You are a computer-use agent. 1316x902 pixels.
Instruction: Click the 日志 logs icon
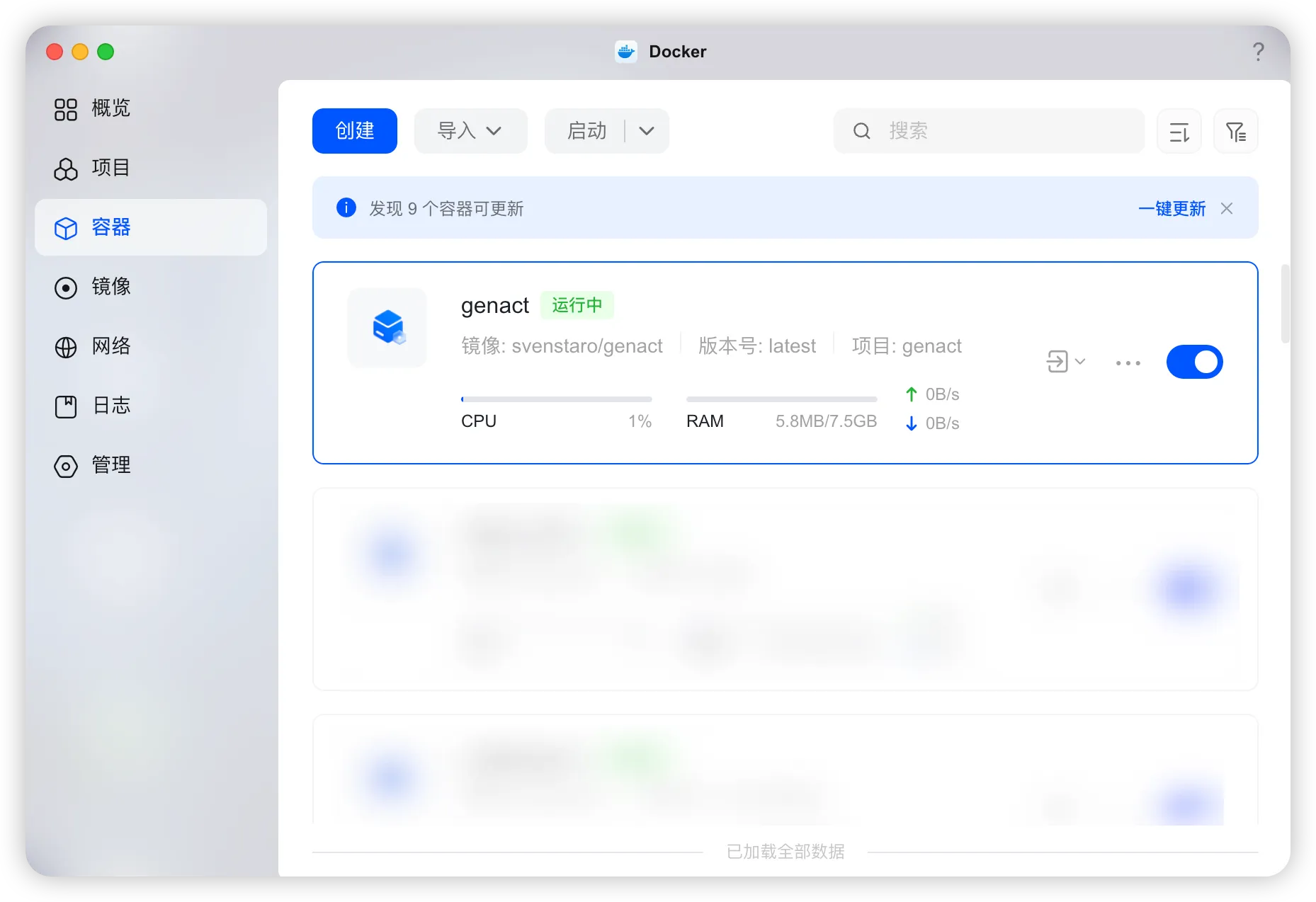point(66,406)
